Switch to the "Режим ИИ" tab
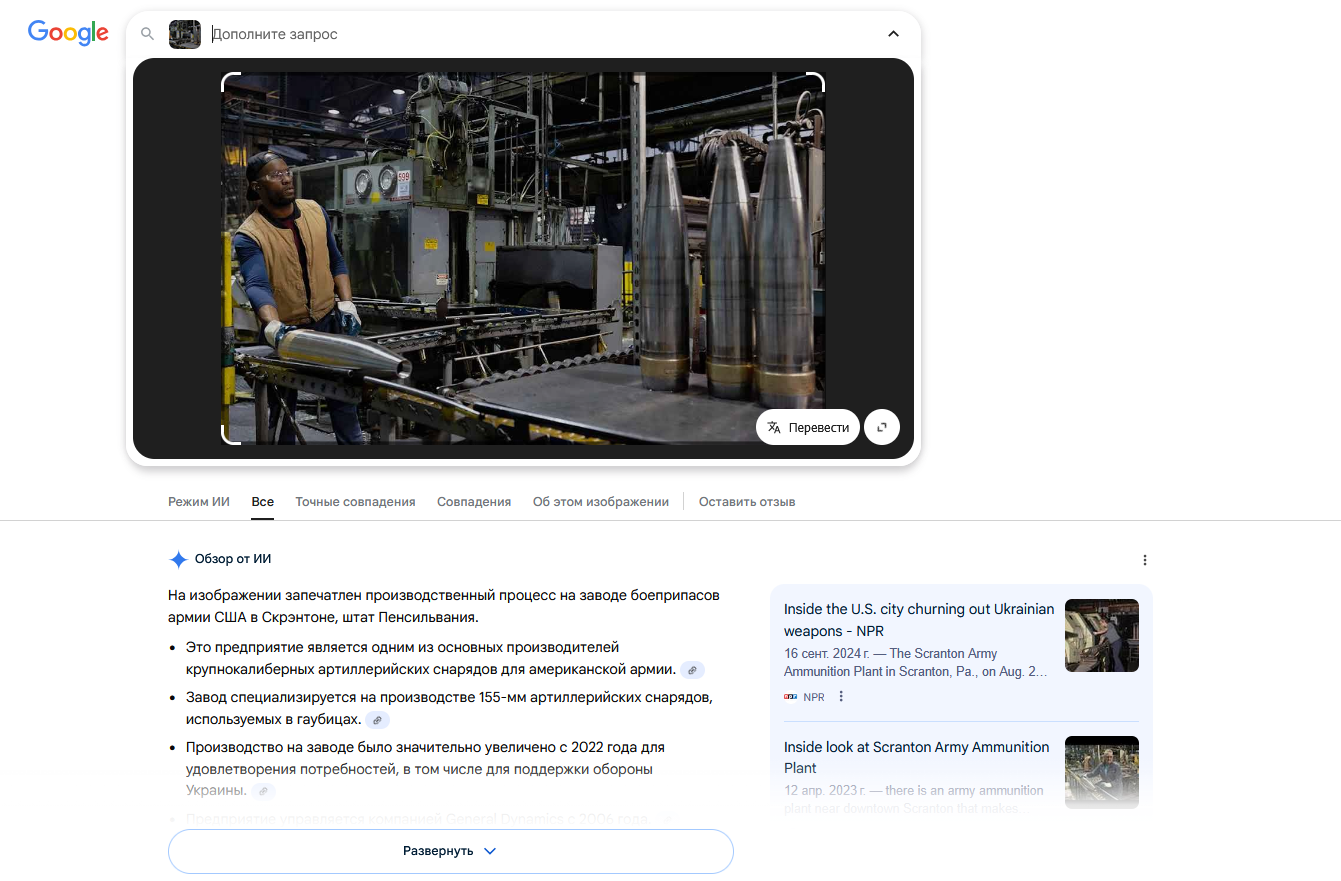The width and height of the screenshot is (1341, 881). (199, 502)
